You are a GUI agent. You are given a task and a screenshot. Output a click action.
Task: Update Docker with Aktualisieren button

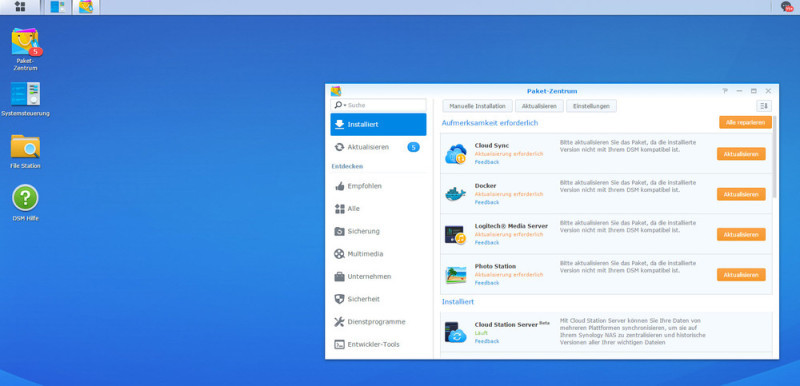741,194
